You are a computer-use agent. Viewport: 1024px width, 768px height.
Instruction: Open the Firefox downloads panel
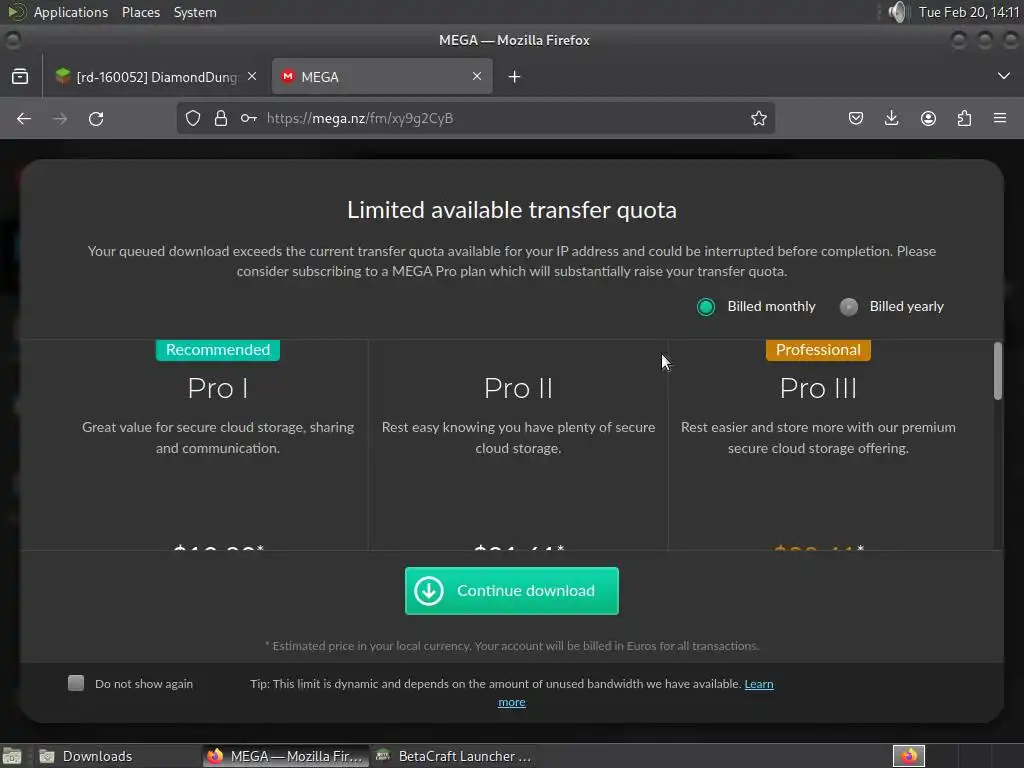click(891, 118)
